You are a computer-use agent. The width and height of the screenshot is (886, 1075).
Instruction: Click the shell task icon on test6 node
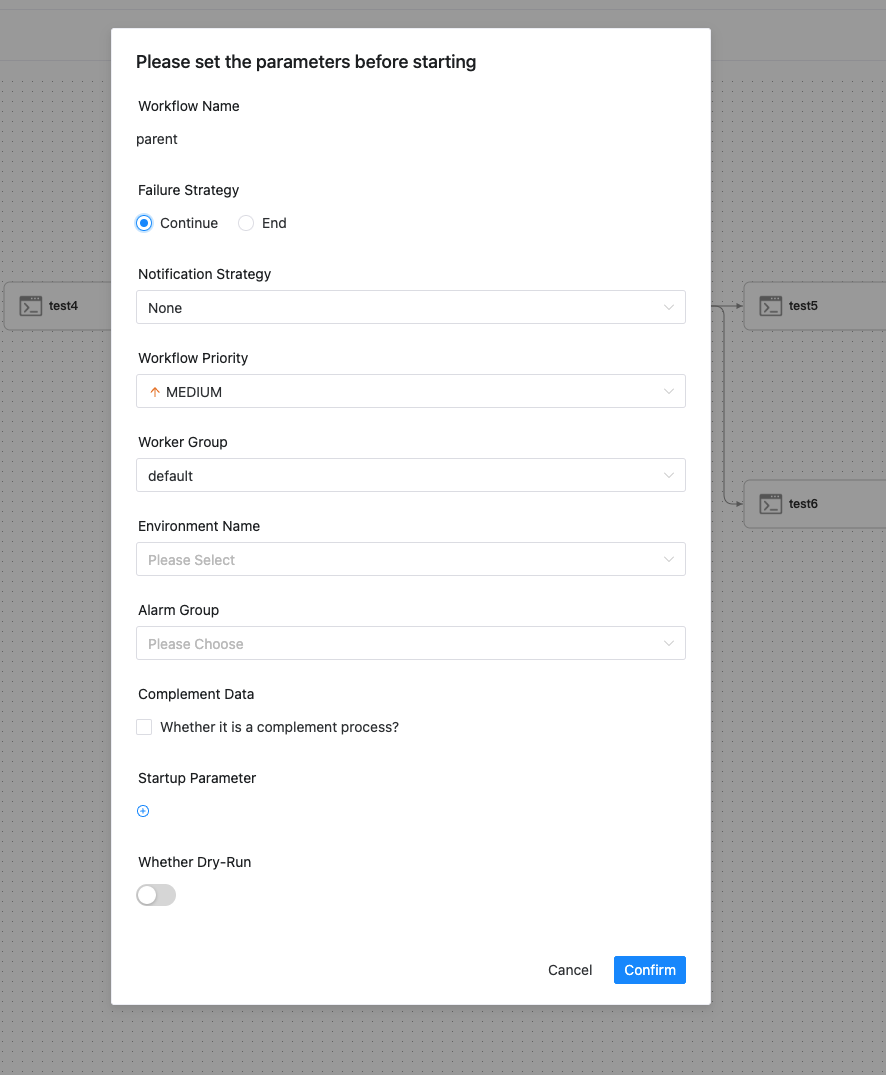pyautogui.click(x=771, y=503)
